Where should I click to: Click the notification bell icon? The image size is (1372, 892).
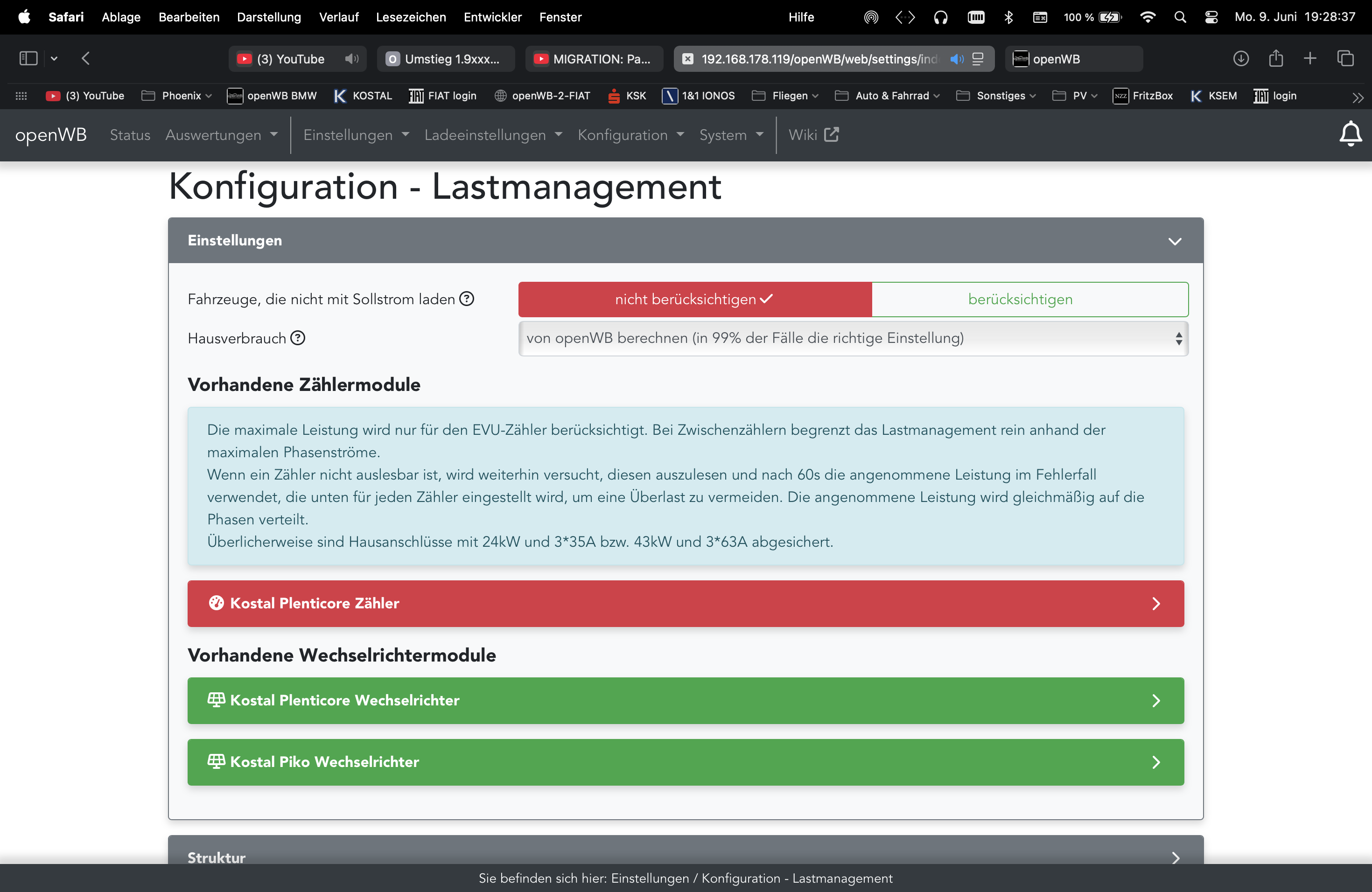pyautogui.click(x=1350, y=134)
